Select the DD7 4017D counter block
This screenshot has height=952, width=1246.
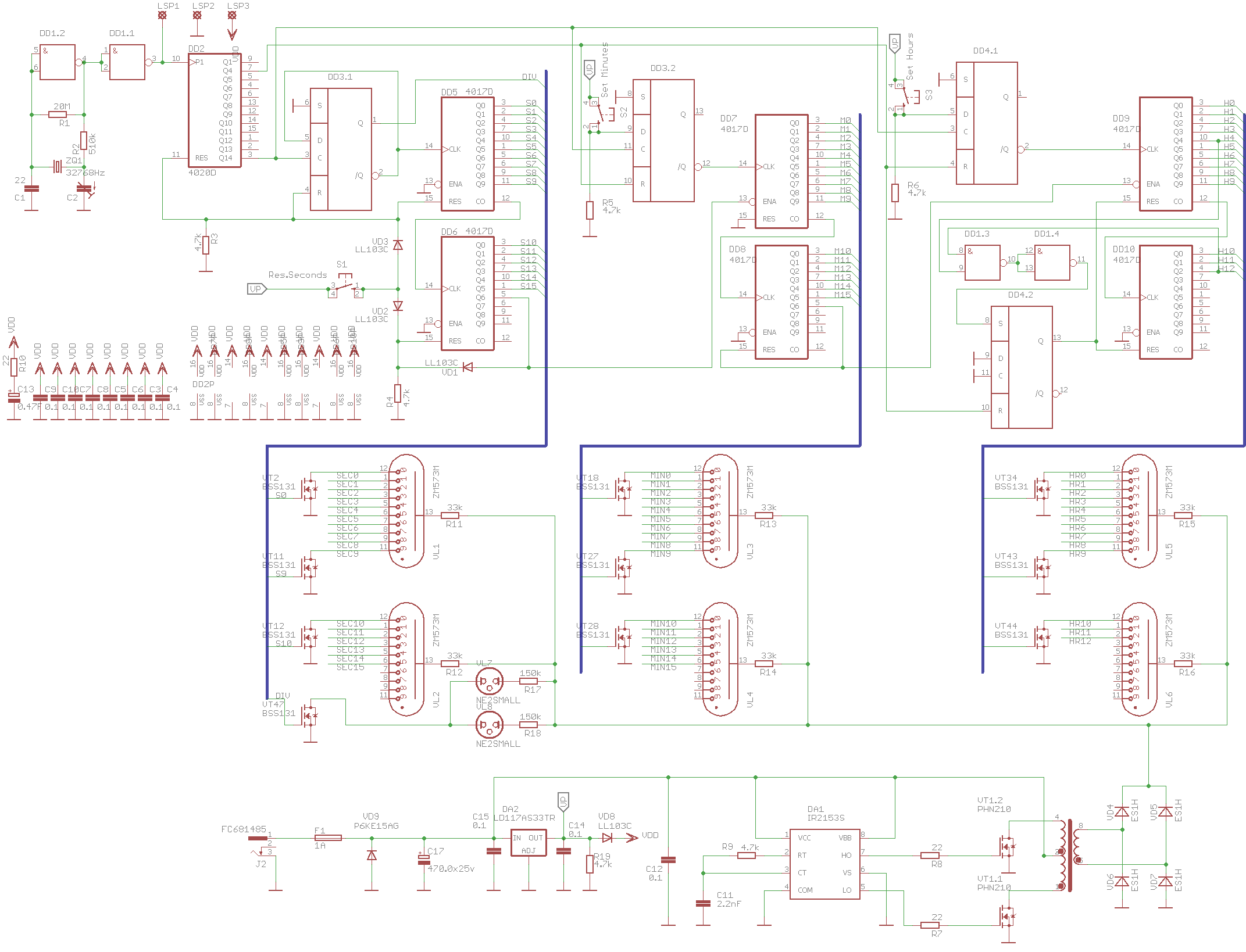[781, 171]
